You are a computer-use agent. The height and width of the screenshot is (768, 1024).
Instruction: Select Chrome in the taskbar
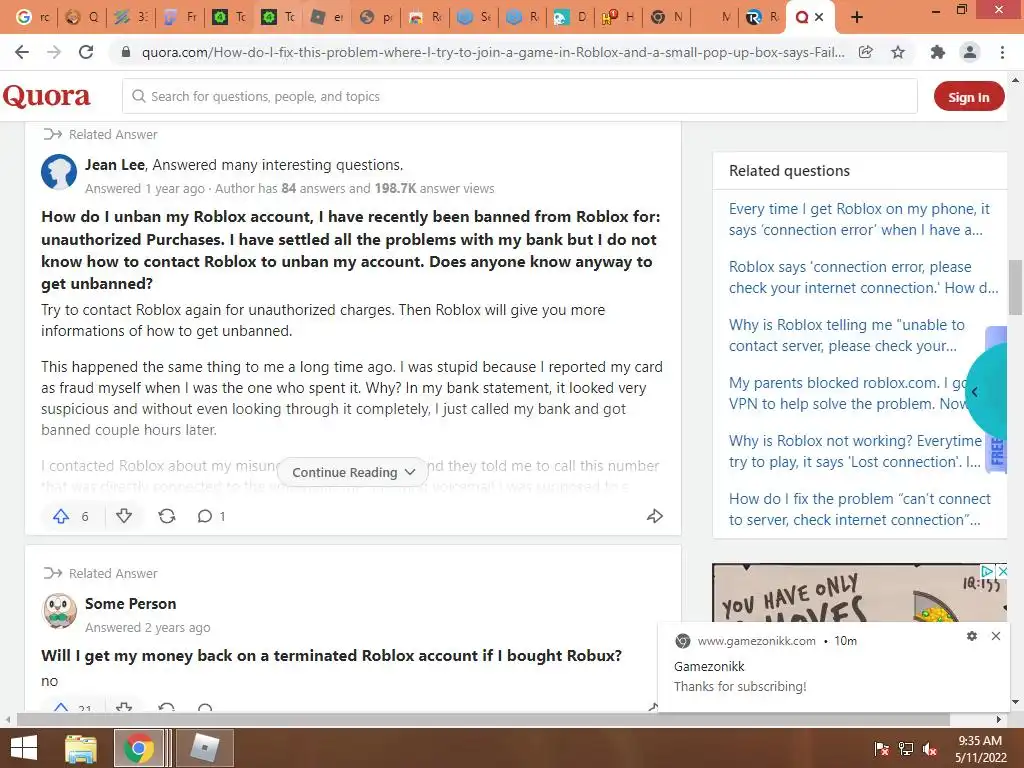[139, 748]
